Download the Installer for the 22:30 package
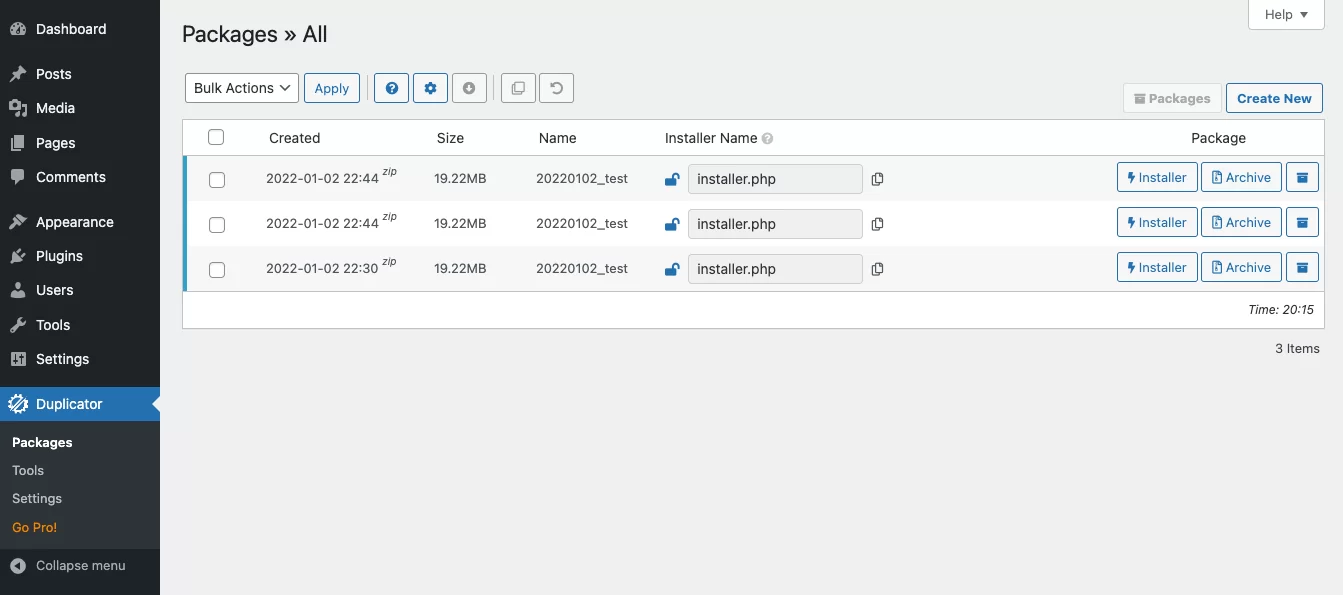Image resolution: width=1343 pixels, height=595 pixels. [x=1157, y=268]
